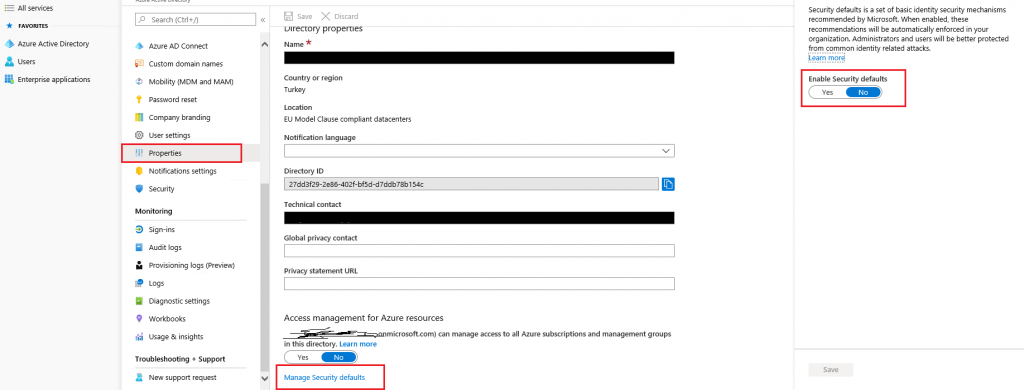1024x390 pixels.
Task: Click Learn more in Security defaults panel
Action: pyautogui.click(x=827, y=57)
